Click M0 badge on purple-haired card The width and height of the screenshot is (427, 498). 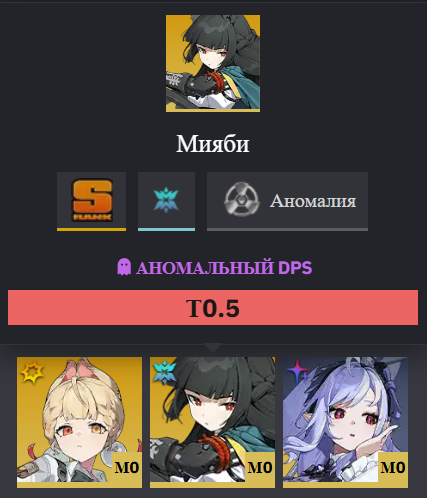[x=393, y=467]
